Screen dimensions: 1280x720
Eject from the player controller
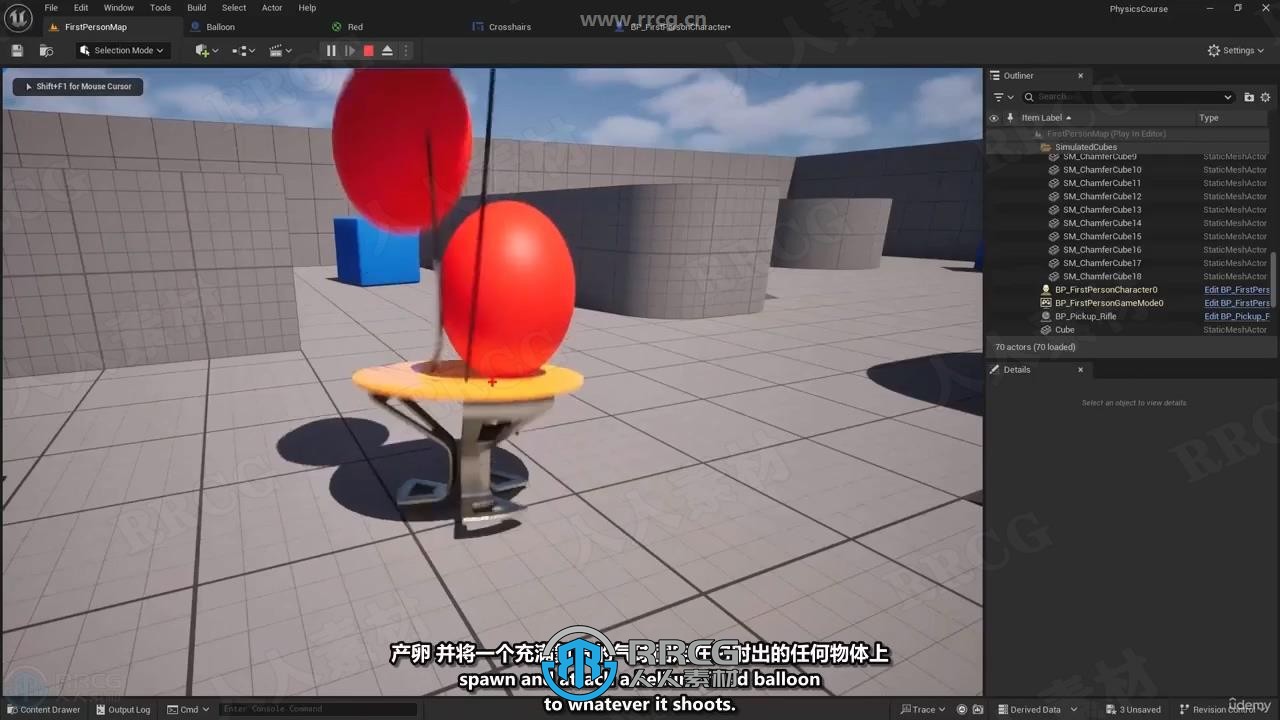click(x=387, y=50)
